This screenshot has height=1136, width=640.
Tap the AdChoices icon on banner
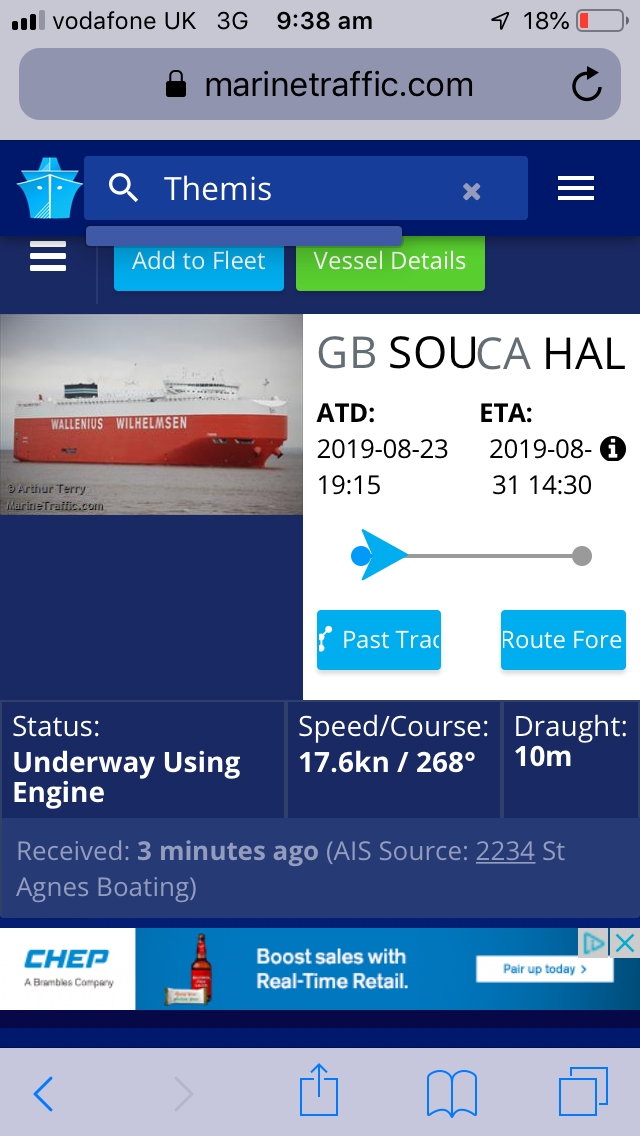(595, 942)
